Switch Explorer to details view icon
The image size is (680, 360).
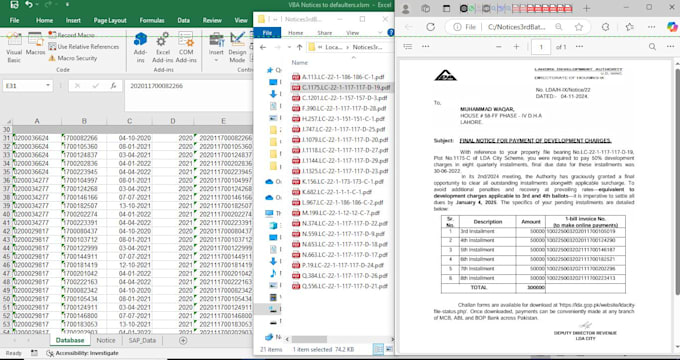378,349
